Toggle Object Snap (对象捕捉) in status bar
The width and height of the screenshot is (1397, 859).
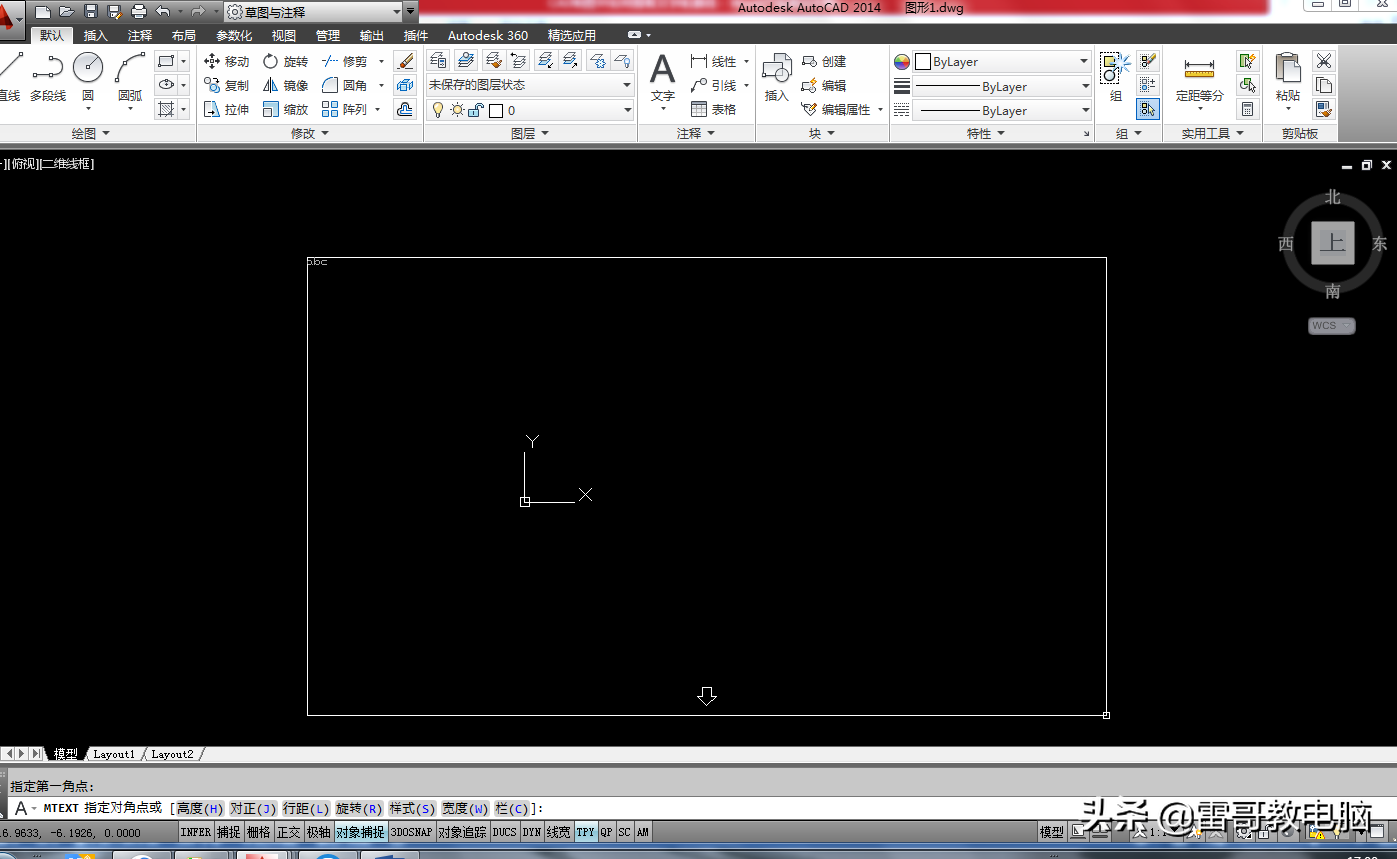[360, 832]
